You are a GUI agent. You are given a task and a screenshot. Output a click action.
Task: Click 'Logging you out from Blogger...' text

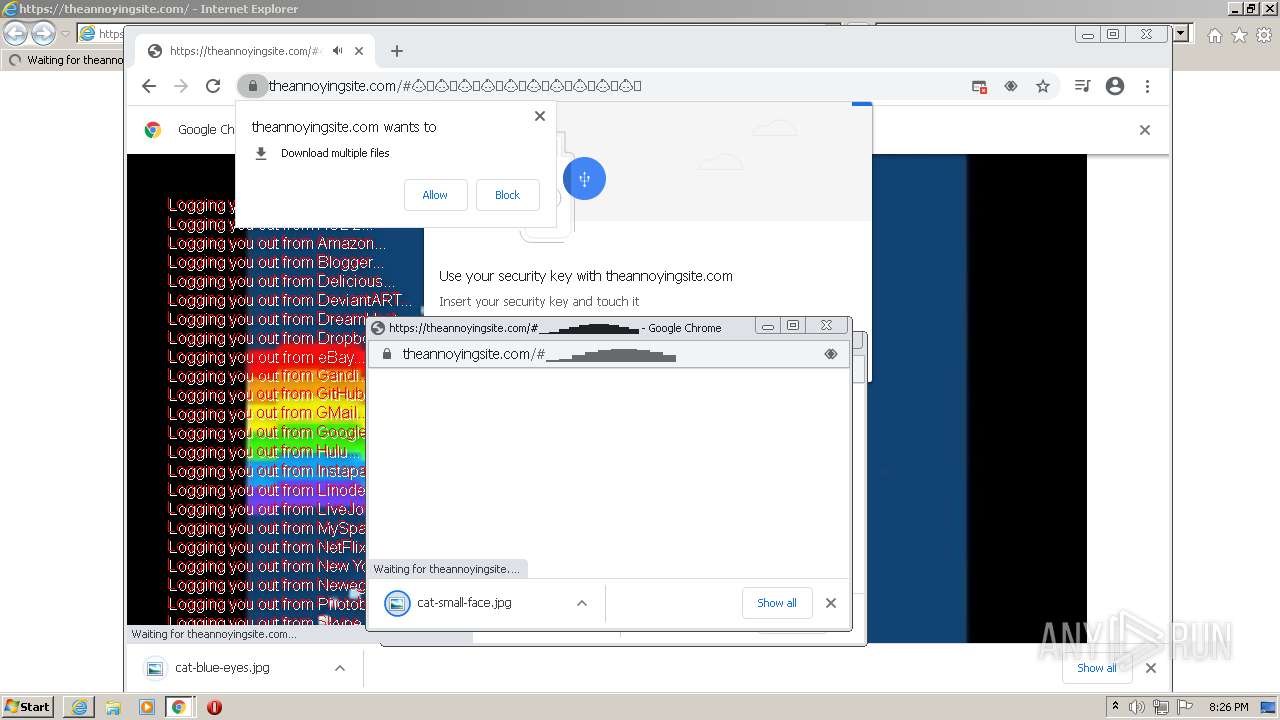276,262
